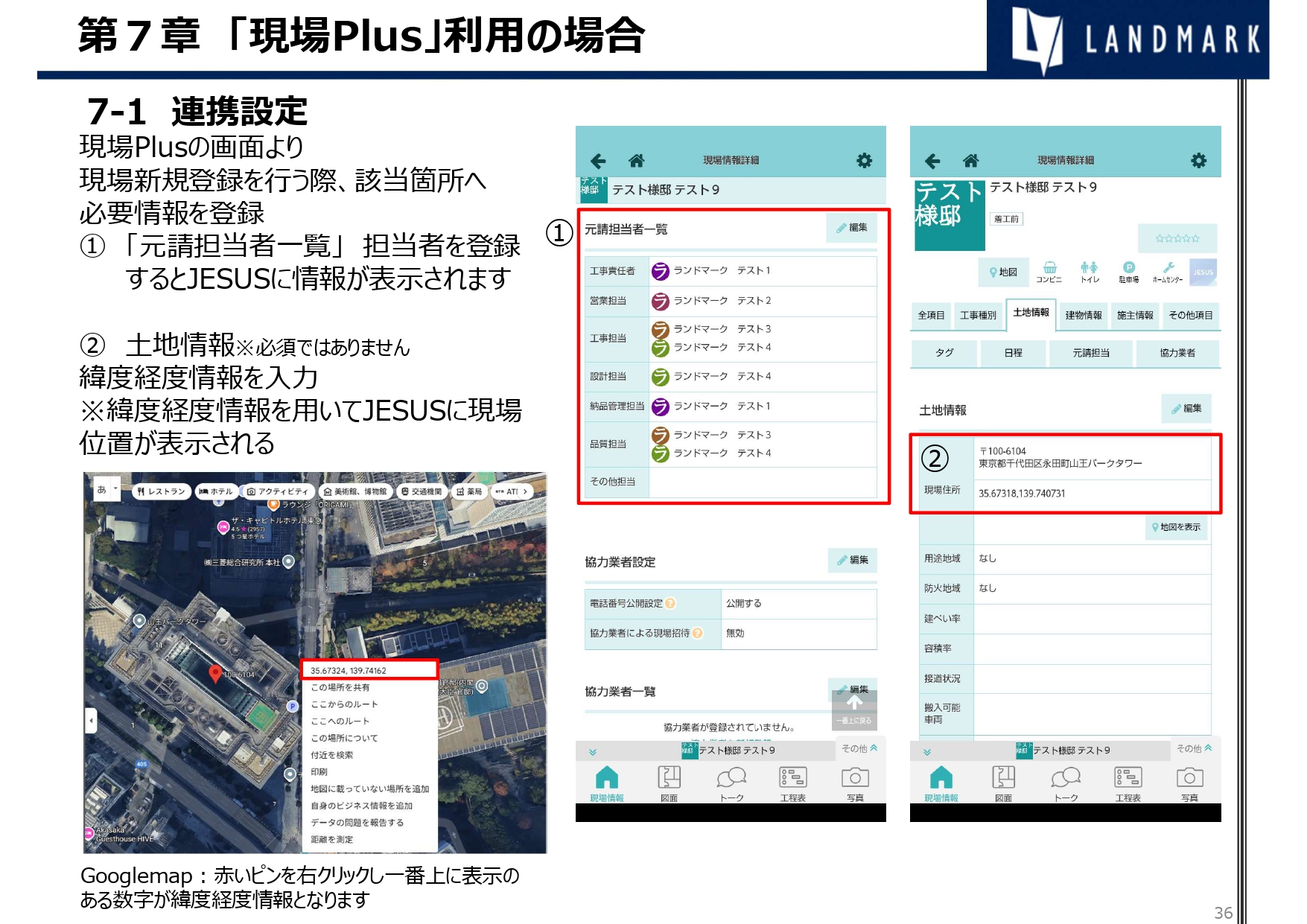Tap the back arrow in the left phone screen
Screen dimensions: 1307x924
point(598,161)
